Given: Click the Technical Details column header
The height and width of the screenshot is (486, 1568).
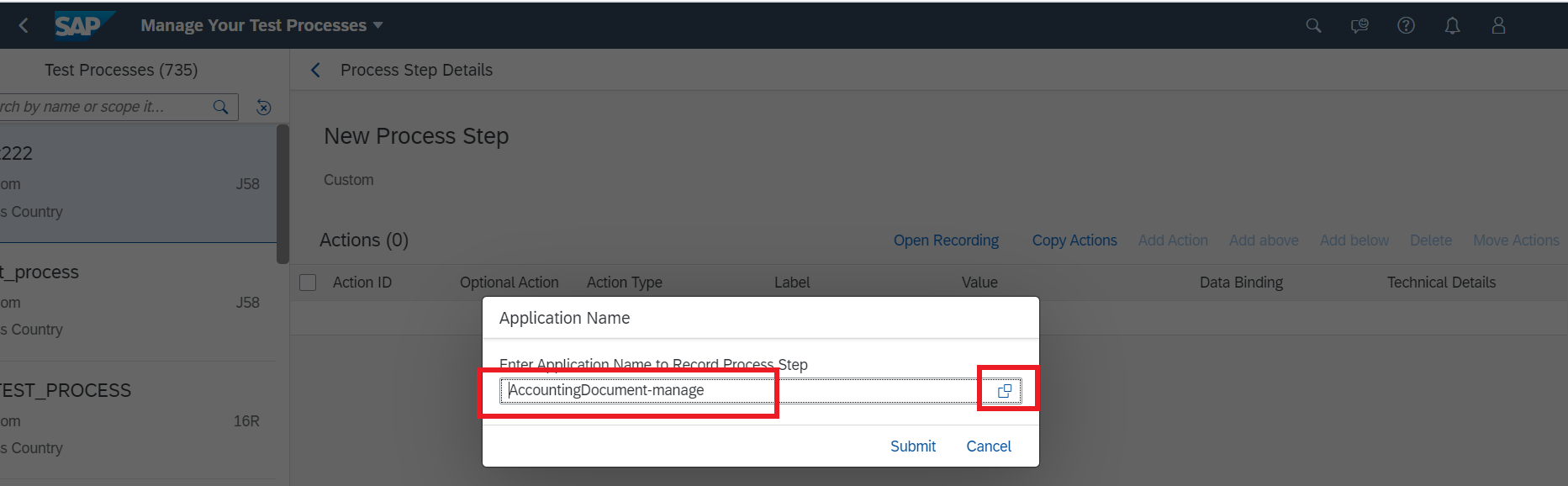Looking at the screenshot, I should tap(1441, 283).
